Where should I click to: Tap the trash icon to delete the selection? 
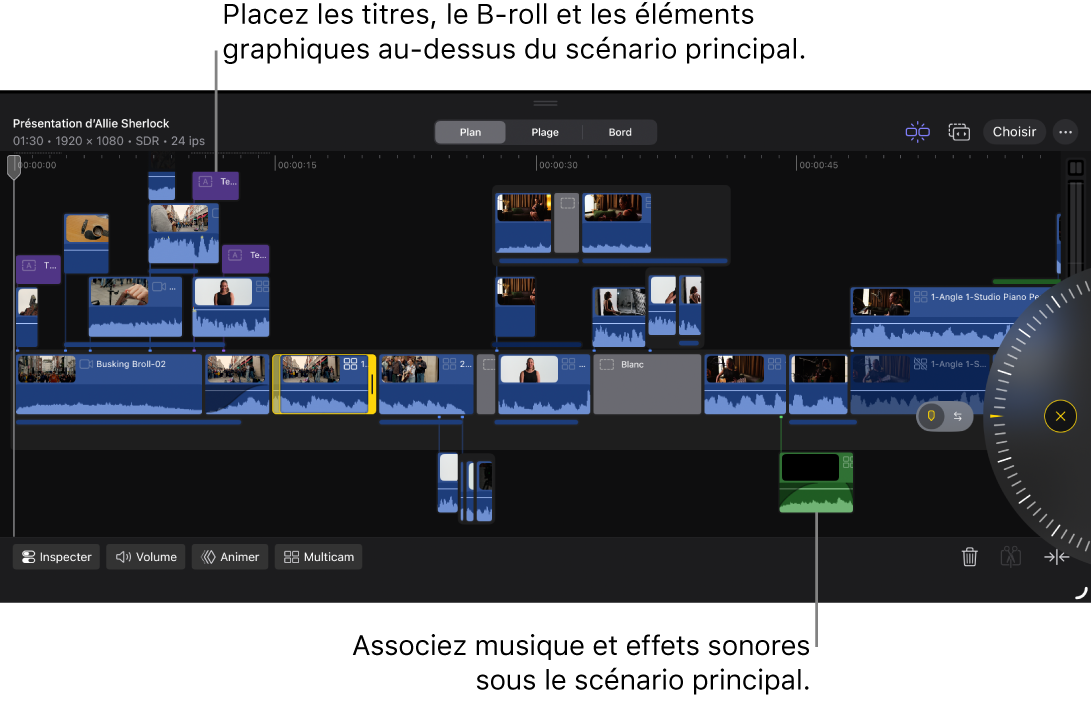(x=969, y=557)
